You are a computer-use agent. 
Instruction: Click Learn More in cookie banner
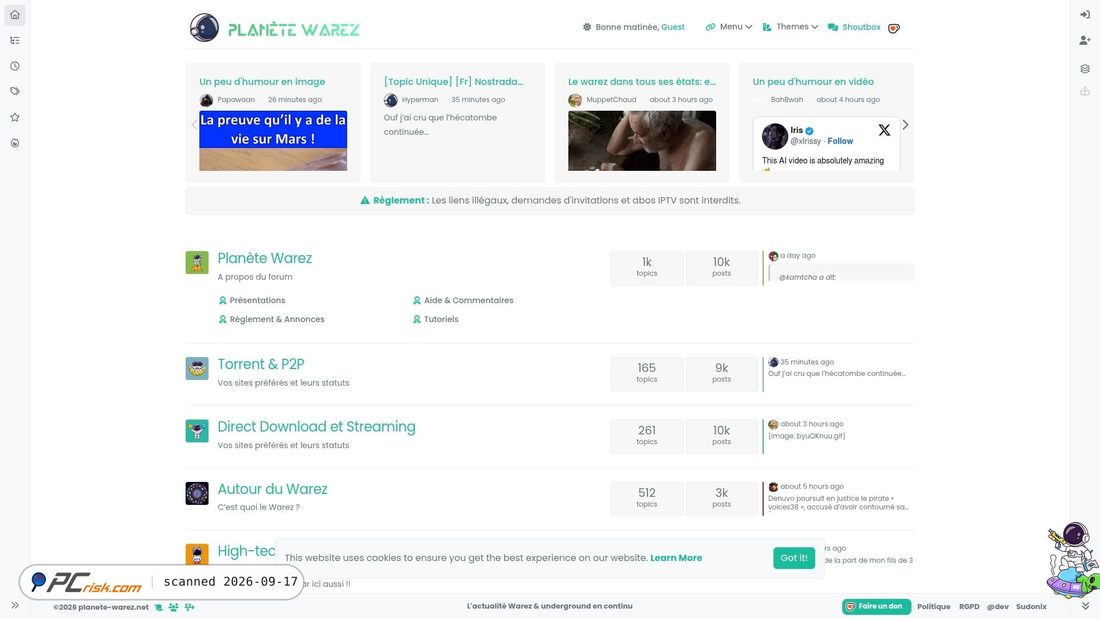pyautogui.click(x=676, y=558)
